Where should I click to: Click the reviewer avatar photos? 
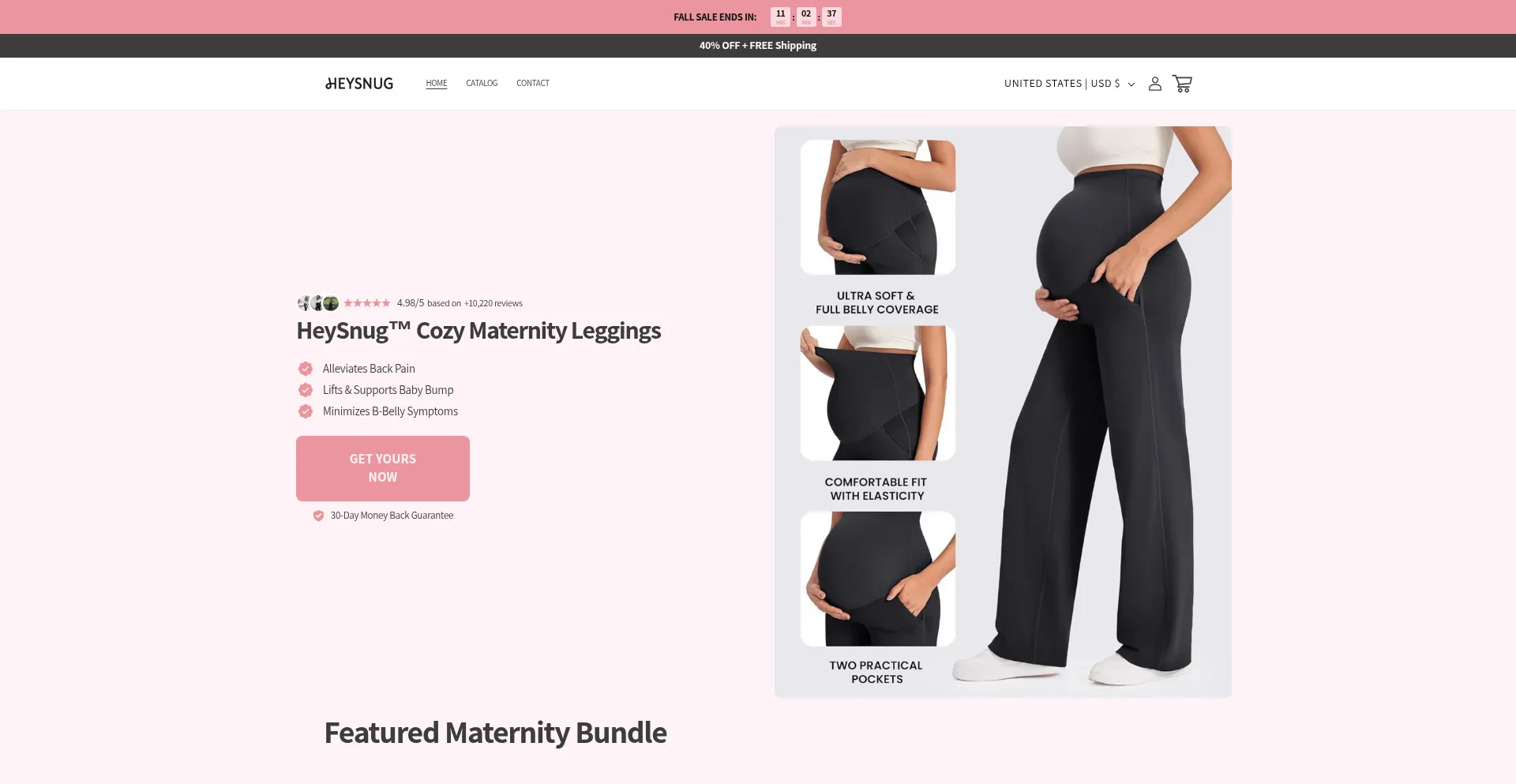[318, 303]
